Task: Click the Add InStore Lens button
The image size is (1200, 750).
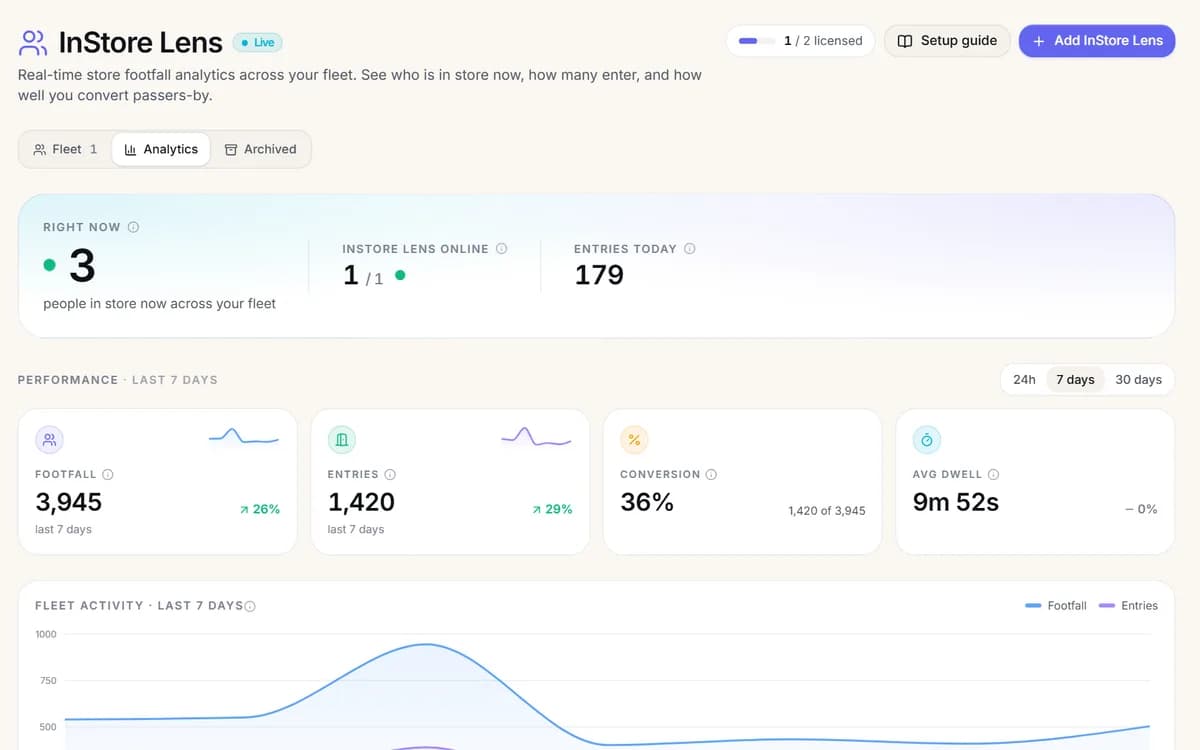Action: 1097,41
